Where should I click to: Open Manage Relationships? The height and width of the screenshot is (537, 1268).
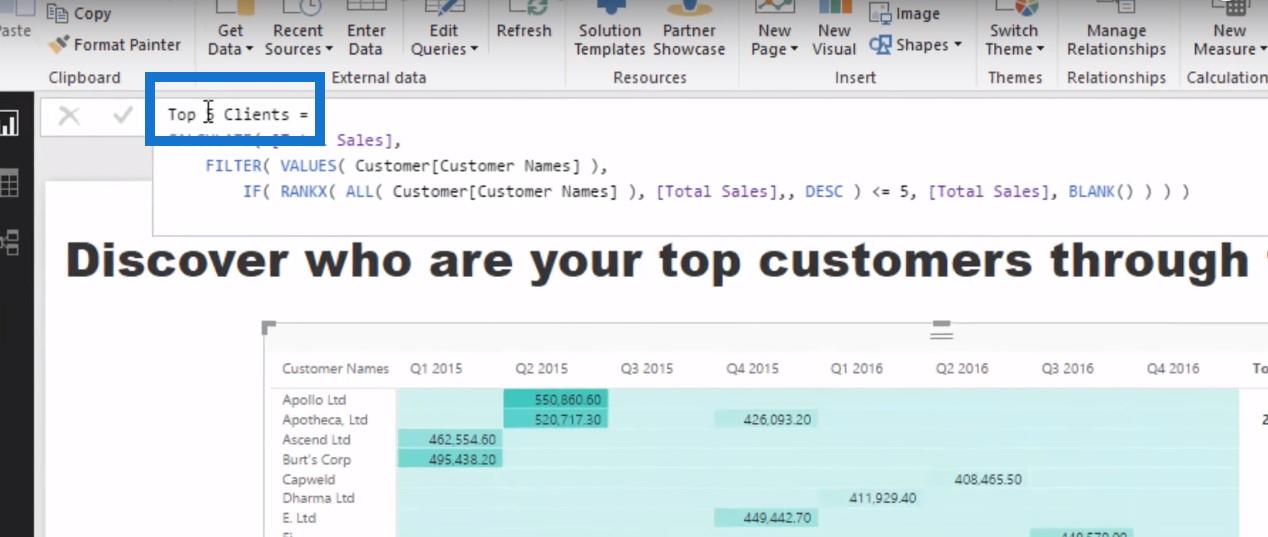point(1116,30)
